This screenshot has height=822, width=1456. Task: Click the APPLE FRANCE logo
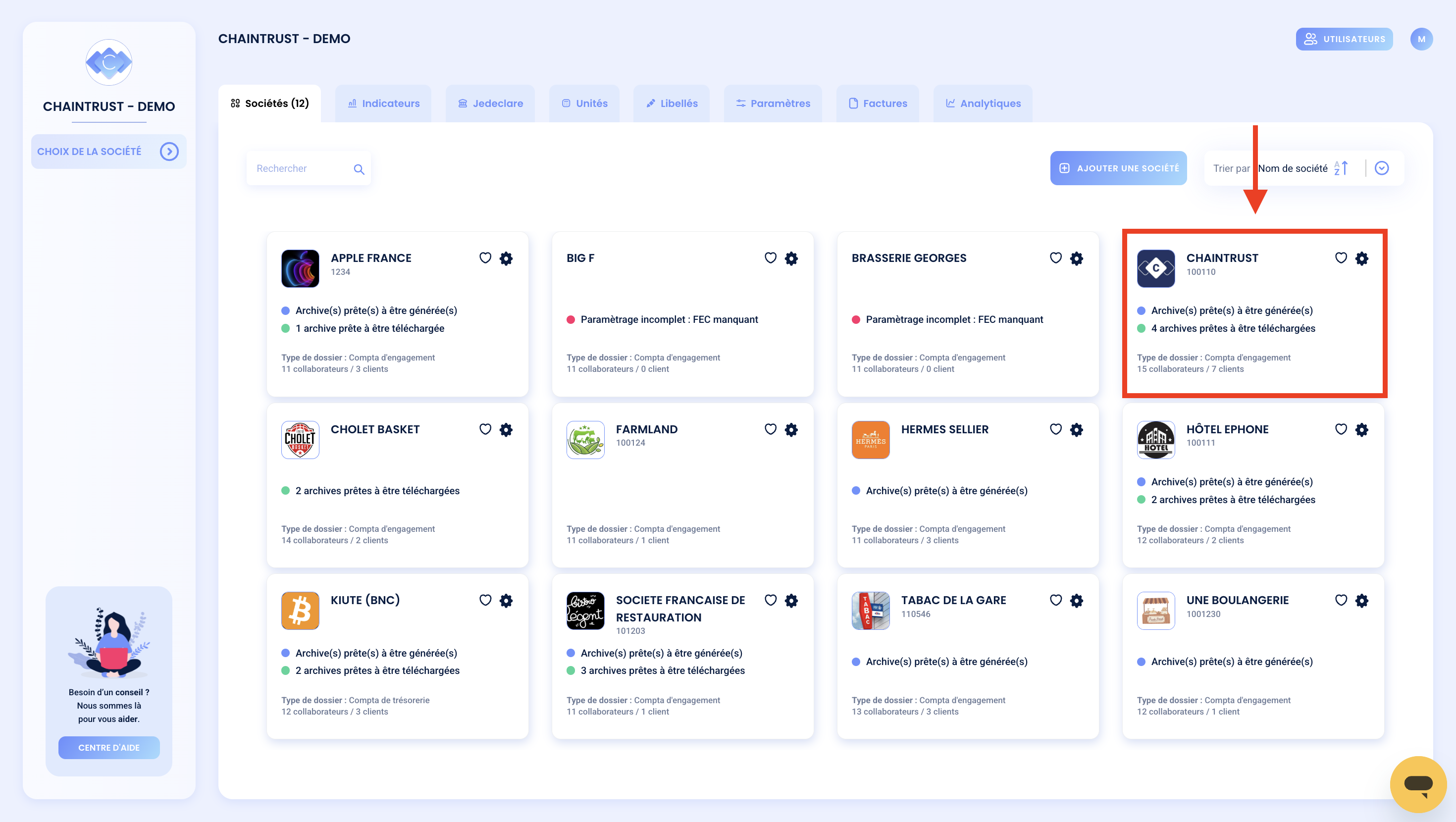click(x=300, y=268)
